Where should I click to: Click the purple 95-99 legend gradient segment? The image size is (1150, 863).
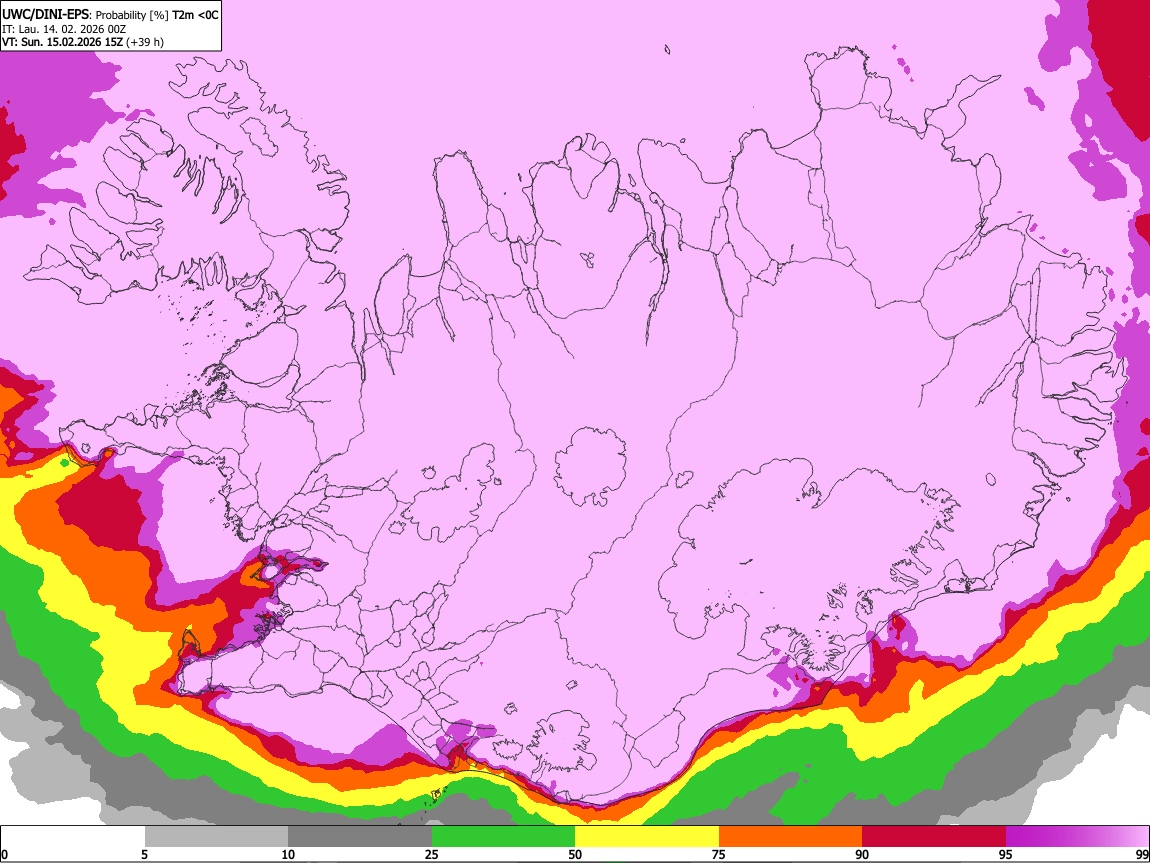(x=1077, y=837)
